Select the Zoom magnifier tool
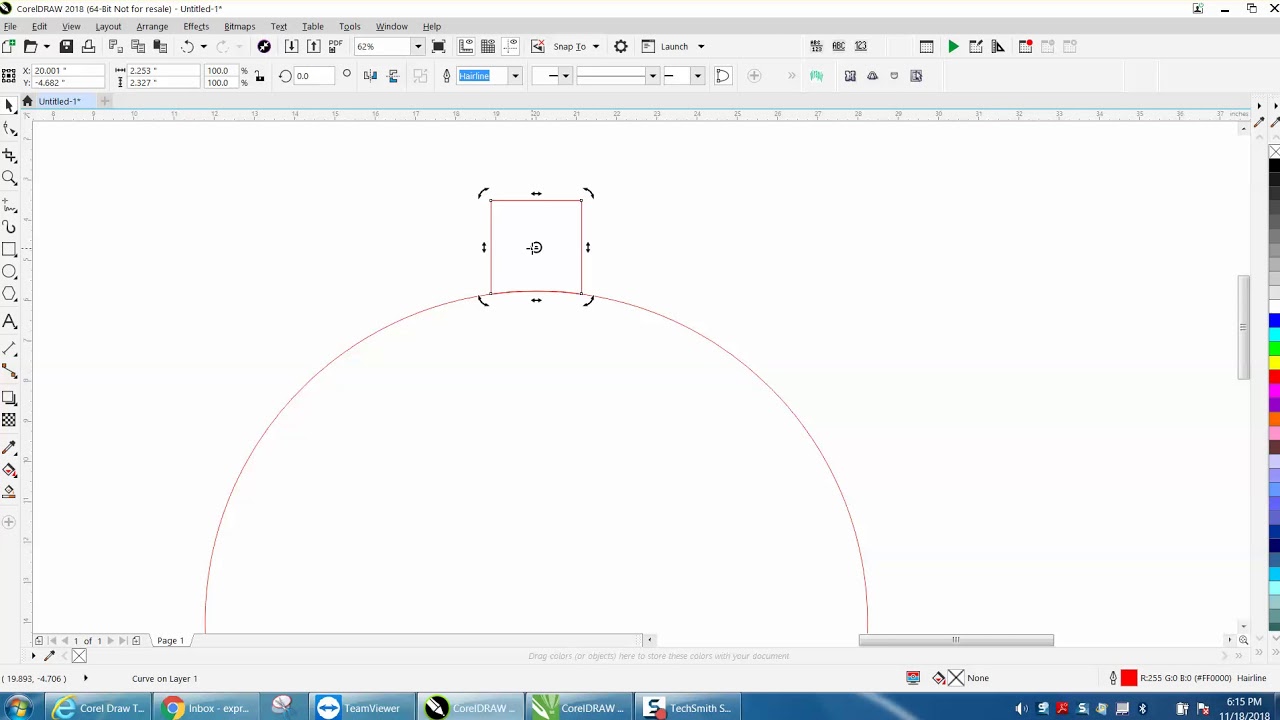 coord(9,178)
